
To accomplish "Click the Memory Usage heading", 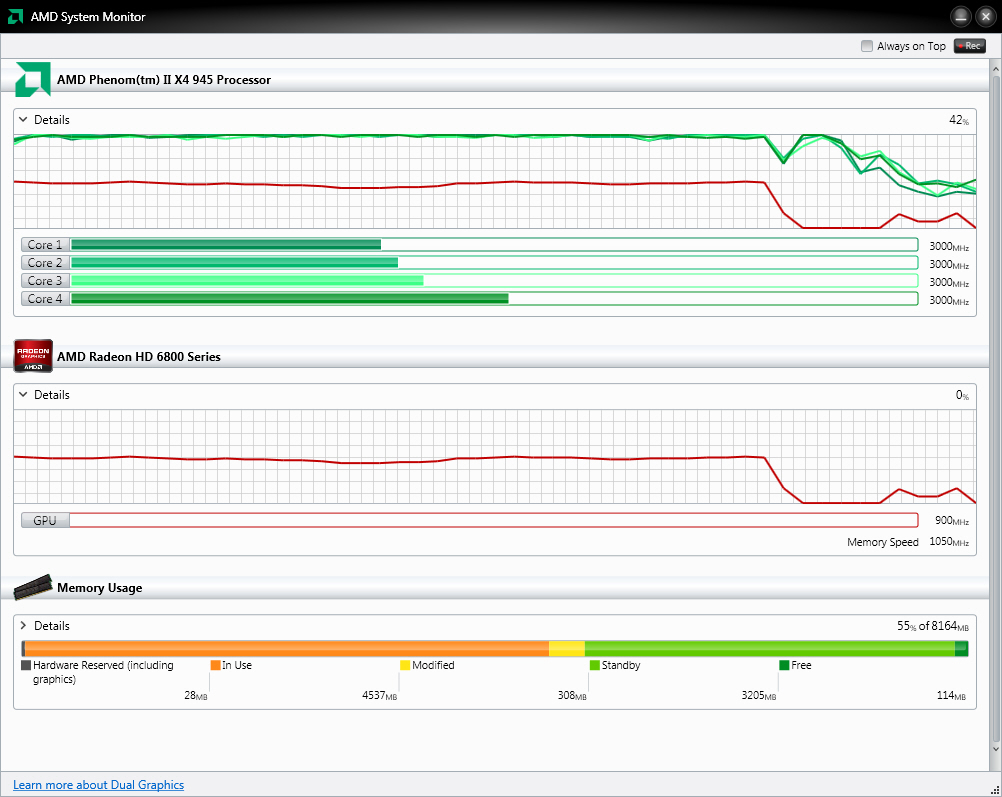I will 100,588.
